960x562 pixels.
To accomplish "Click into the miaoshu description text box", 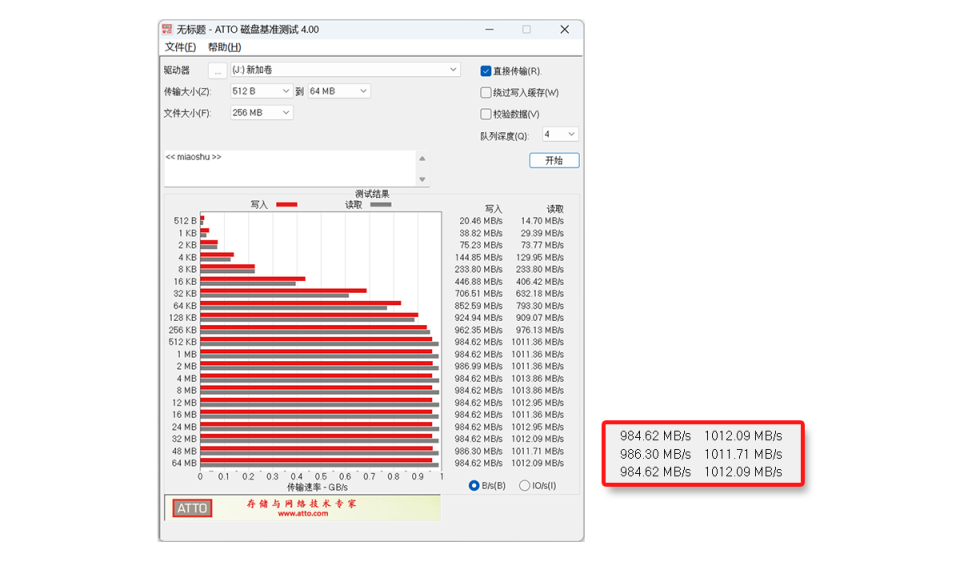I will pyautogui.click(x=290, y=168).
